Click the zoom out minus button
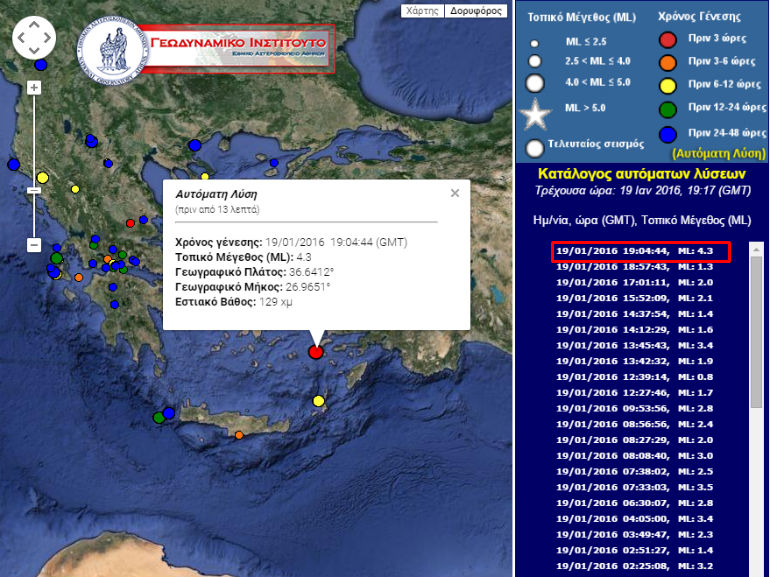 [x=34, y=245]
